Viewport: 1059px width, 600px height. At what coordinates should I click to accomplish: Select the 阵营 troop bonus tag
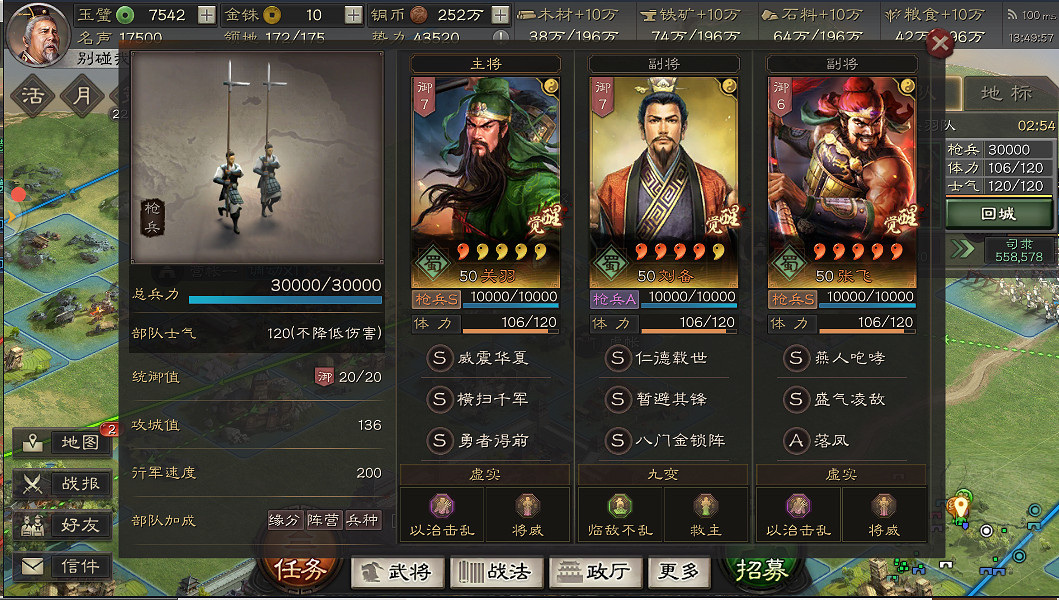[324, 520]
